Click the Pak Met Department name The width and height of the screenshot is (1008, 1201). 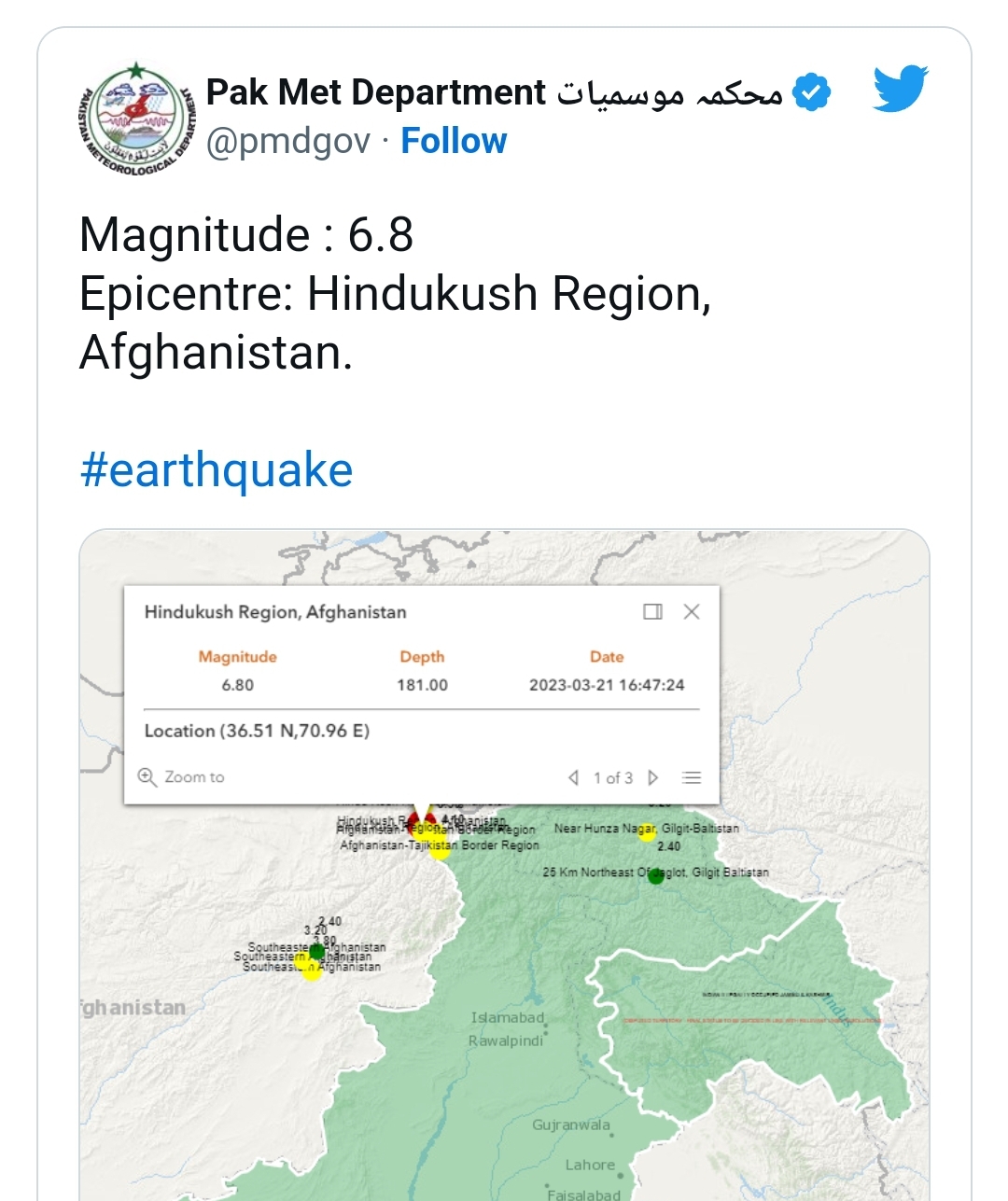pyautogui.click(x=375, y=92)
